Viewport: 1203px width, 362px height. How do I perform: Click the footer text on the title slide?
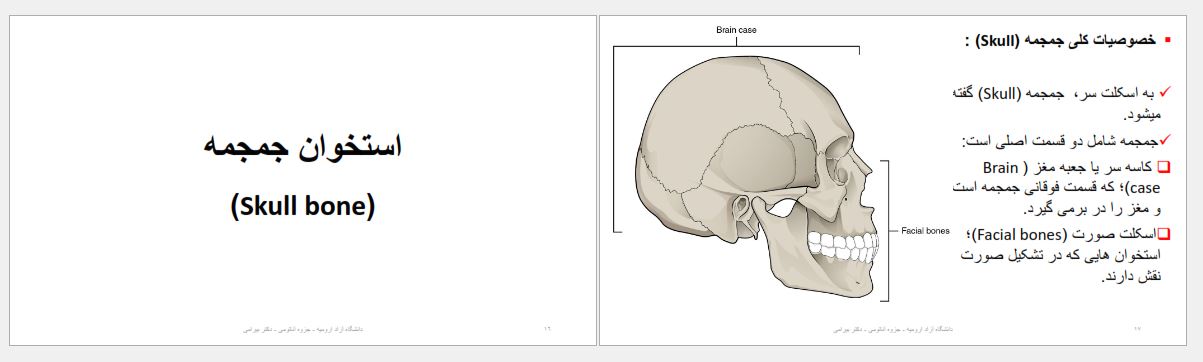[x=302, y=328]
